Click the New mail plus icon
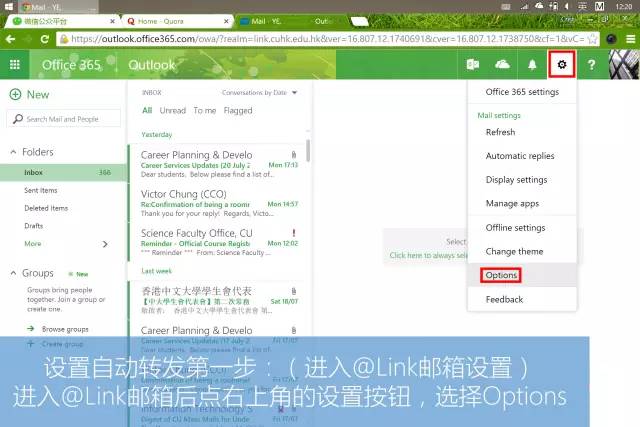Viewport: 640px width, 427px height. 15,94
